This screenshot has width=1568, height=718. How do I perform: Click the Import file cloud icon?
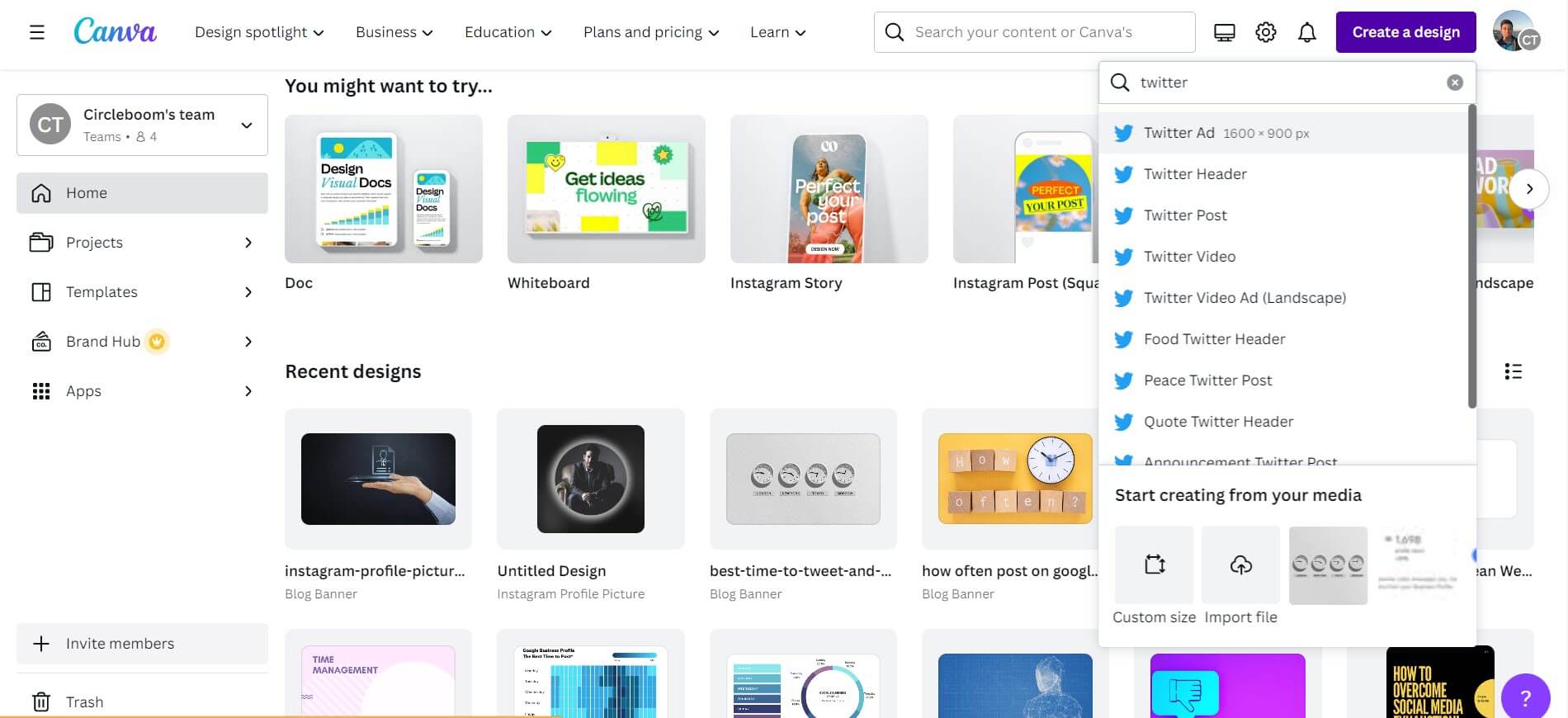[1241, 565]
